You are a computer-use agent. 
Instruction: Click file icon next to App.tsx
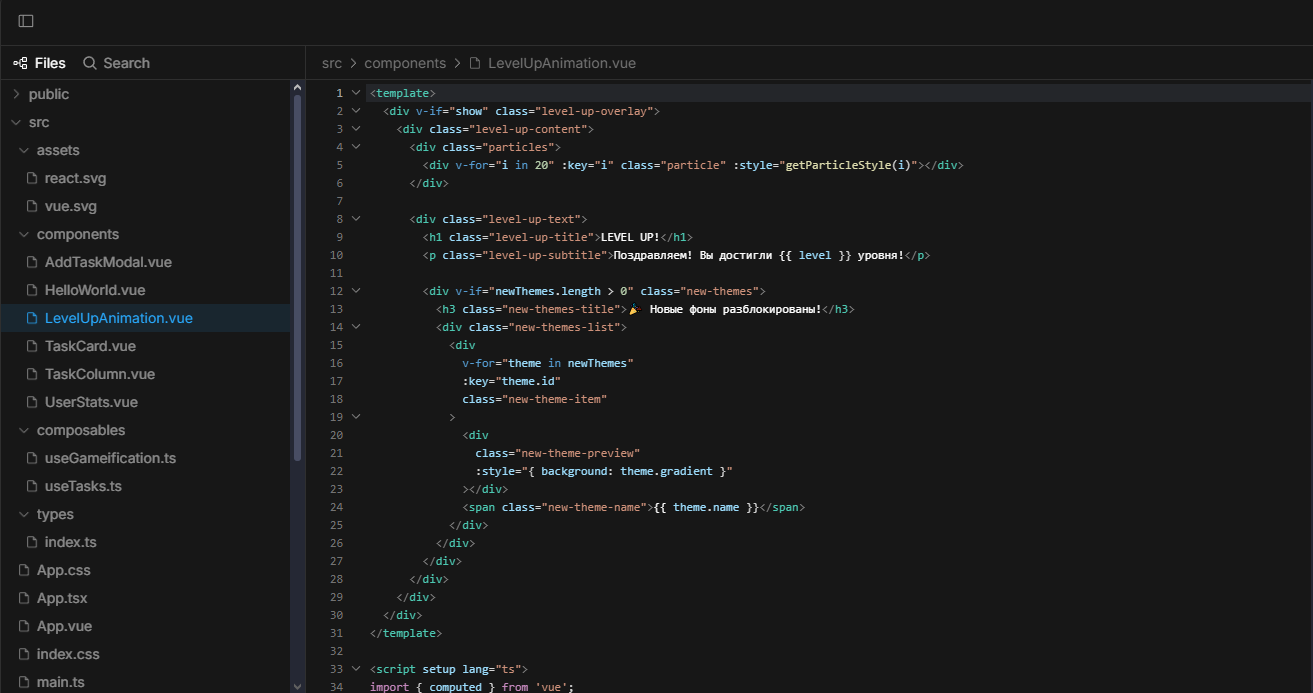[24, 598]
